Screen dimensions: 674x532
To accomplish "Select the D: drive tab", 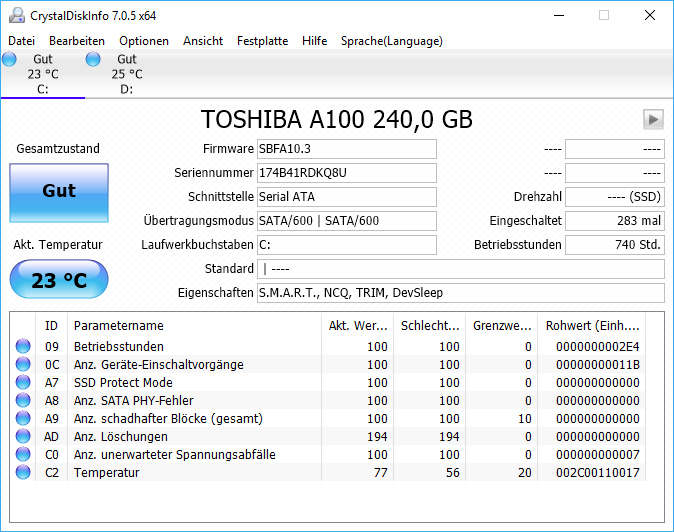I will 126,75.
